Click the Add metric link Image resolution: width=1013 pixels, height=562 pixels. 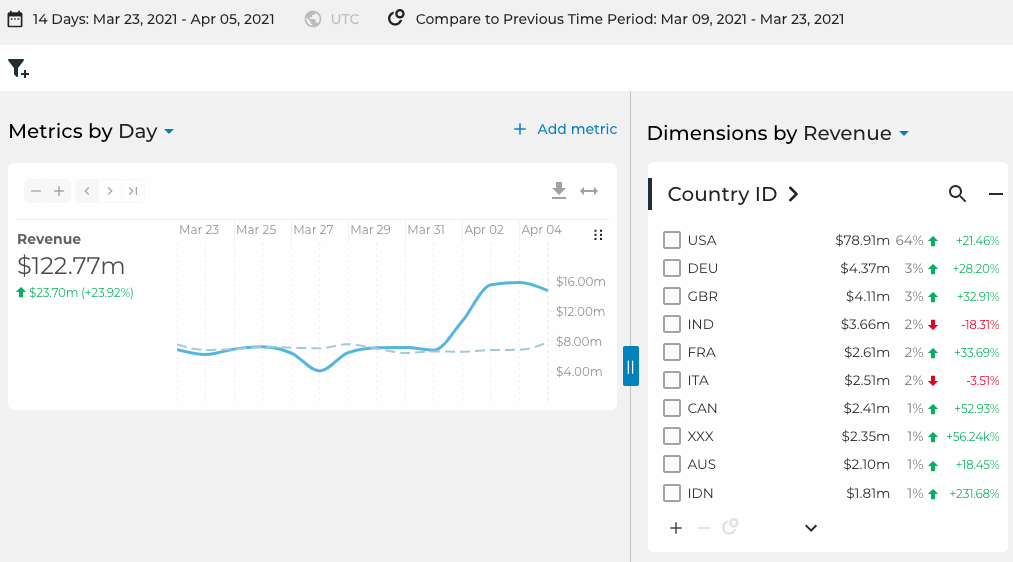pyautogui.click(x=565, y=129)
